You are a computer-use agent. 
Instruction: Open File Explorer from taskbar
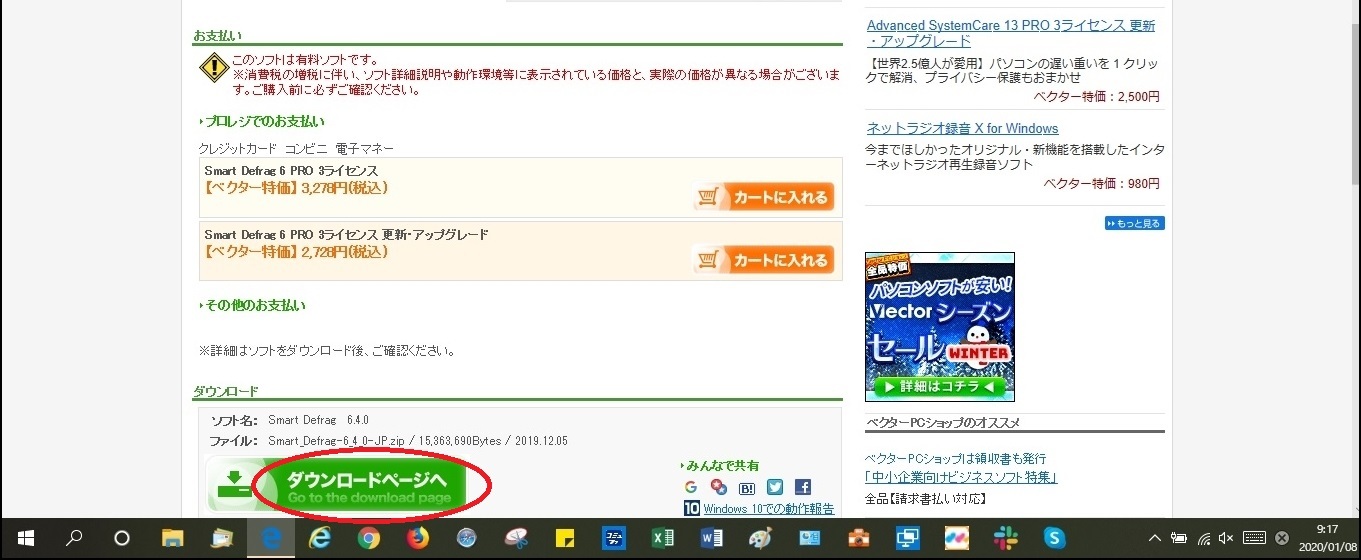(x=173, y=538)
